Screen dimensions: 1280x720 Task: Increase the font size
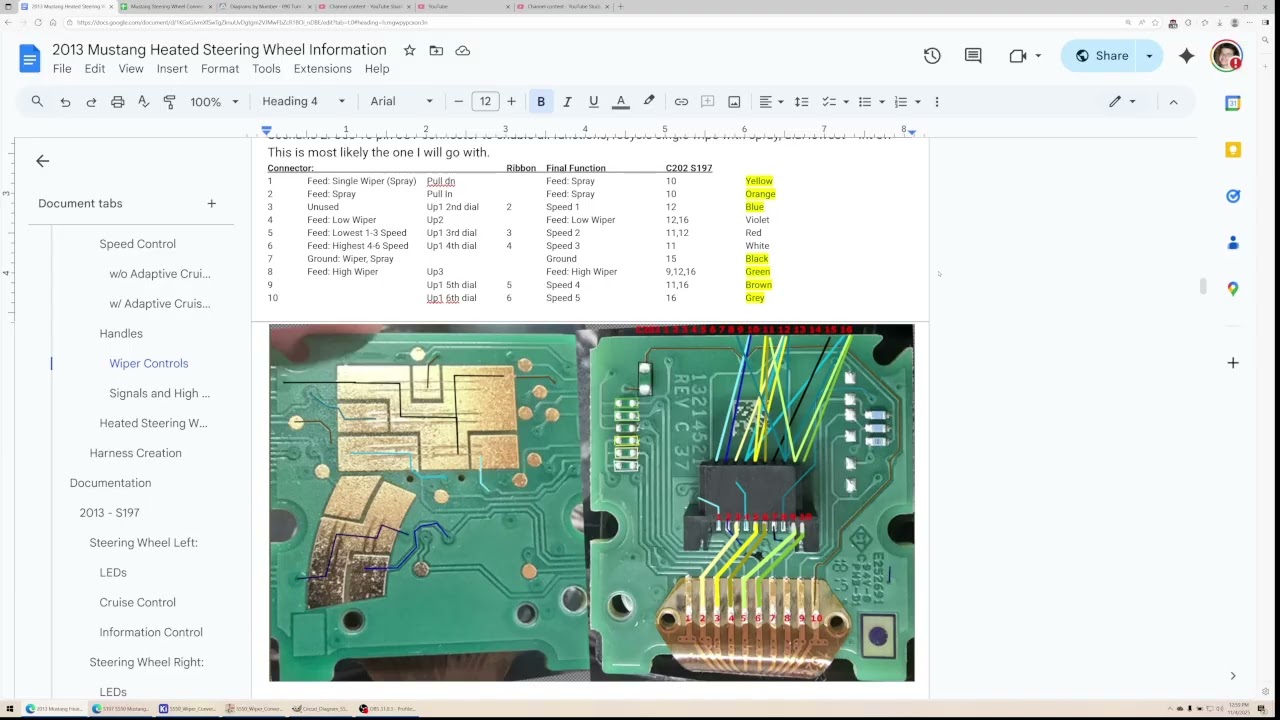coord(511,101)
